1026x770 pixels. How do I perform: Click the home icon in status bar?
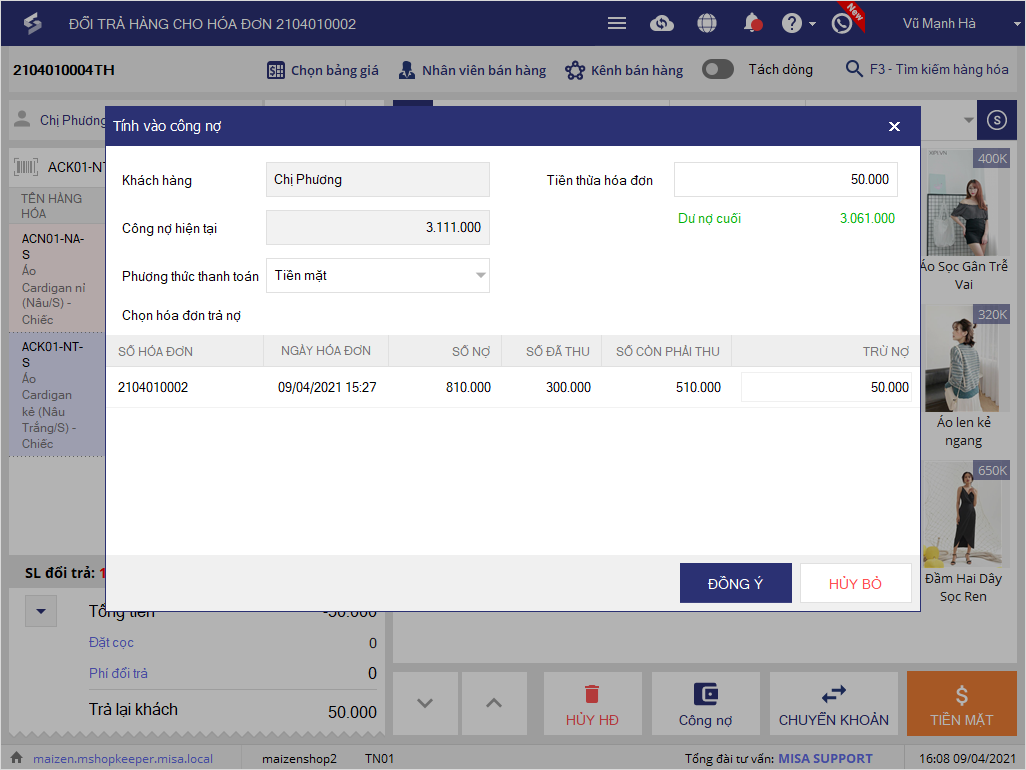coord(16,758)
